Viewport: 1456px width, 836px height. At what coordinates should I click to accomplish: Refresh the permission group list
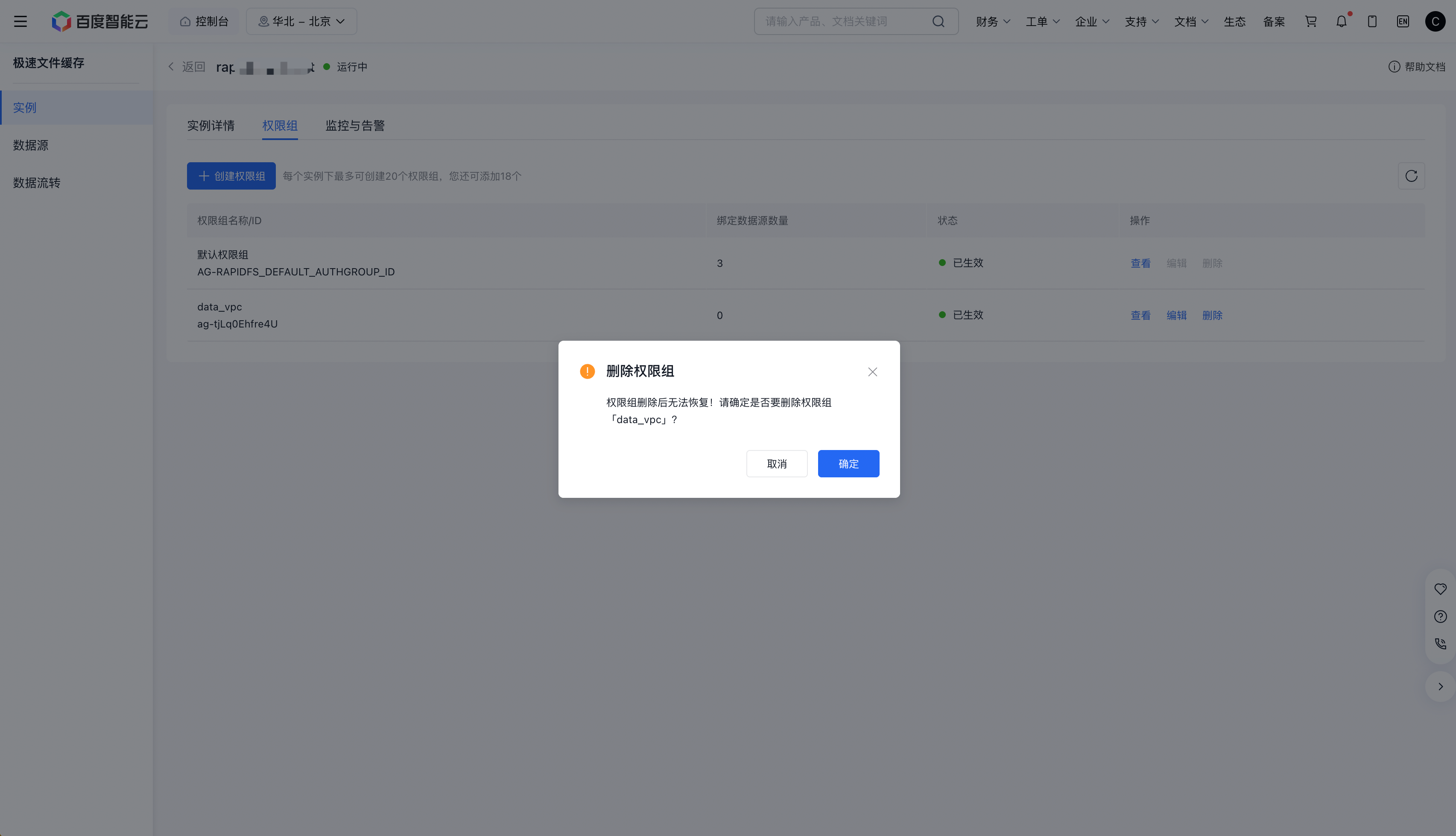coord(1411,176)
